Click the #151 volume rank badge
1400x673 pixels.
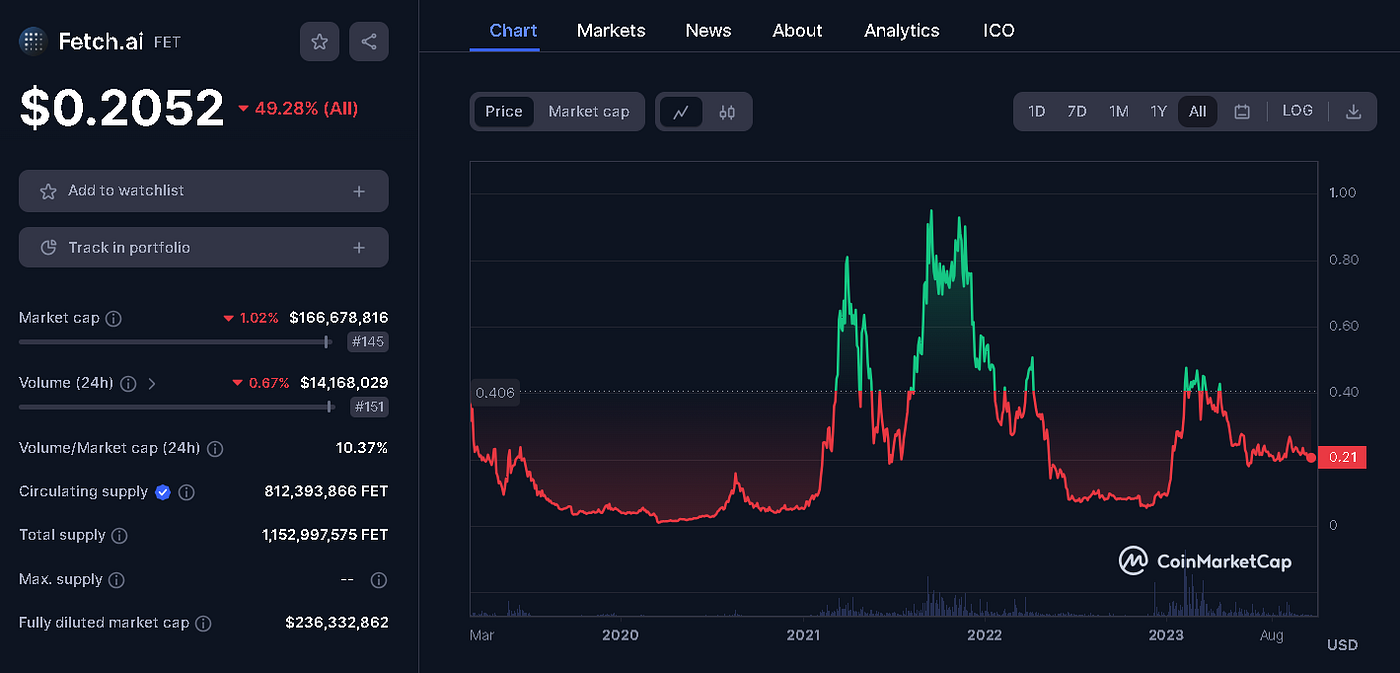(369, 407)
